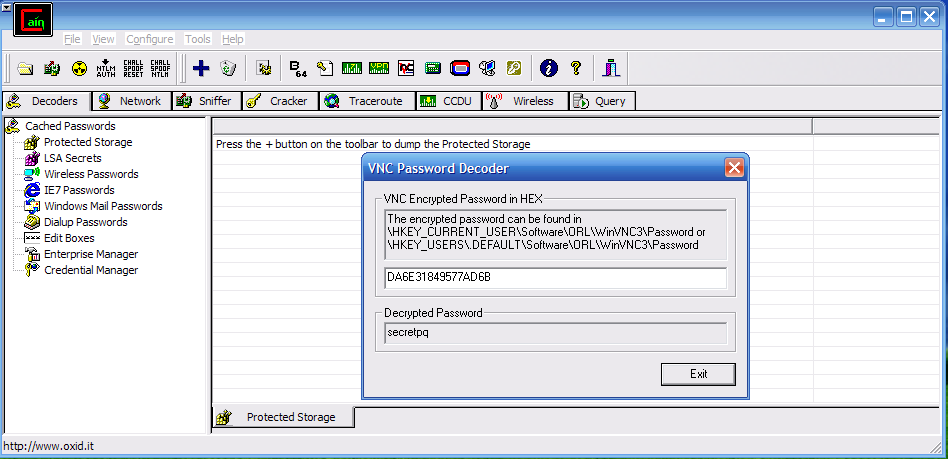Viewport: 948px width, 459px height.
Task: Click the CHALL SPOOF RESET icon
Action: pyautogui.click(x=133, y=68)
